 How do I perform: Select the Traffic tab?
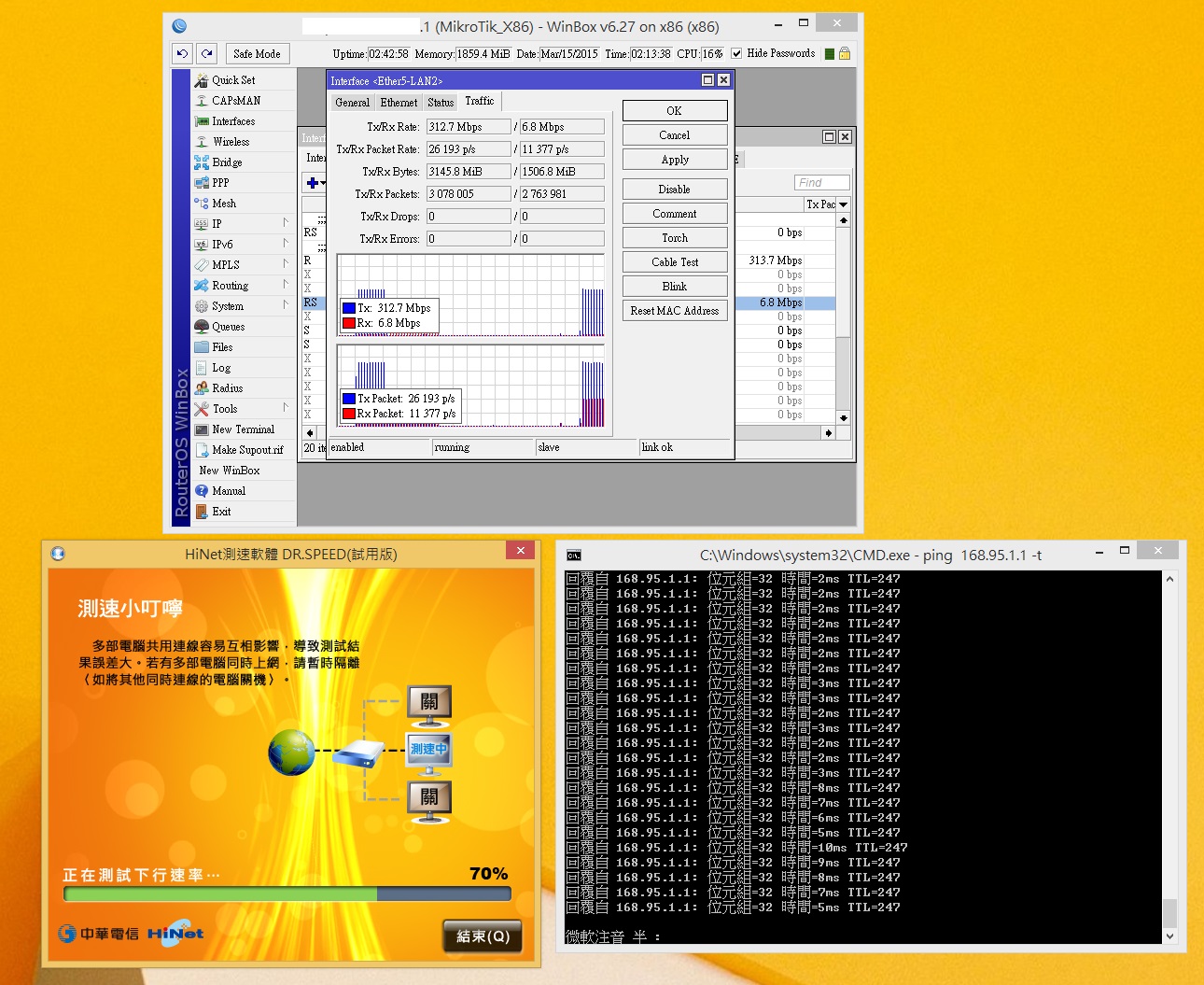[x=480, y=101]
